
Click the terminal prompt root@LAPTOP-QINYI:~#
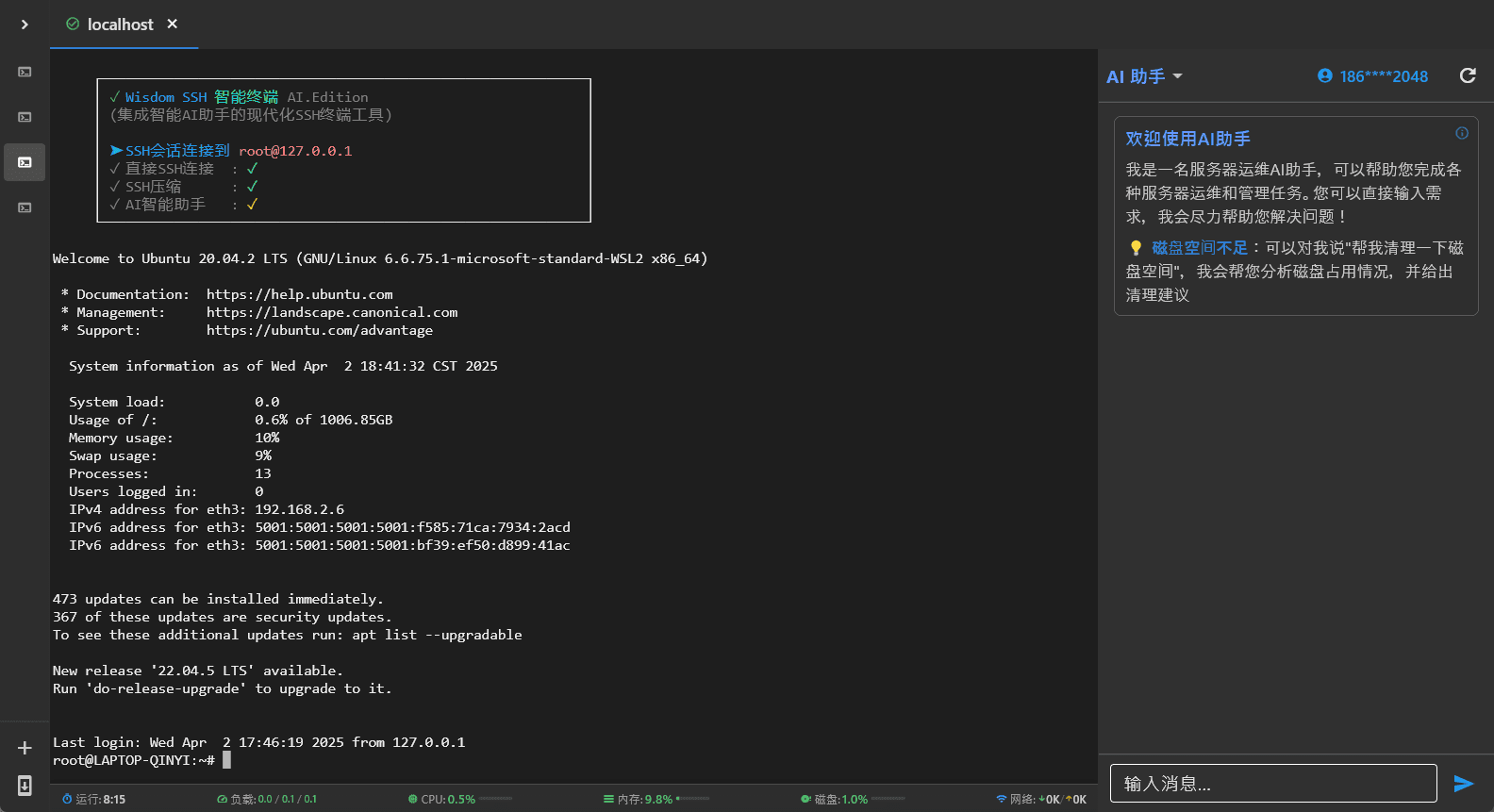pyautogui.click(x=134, y=760)
